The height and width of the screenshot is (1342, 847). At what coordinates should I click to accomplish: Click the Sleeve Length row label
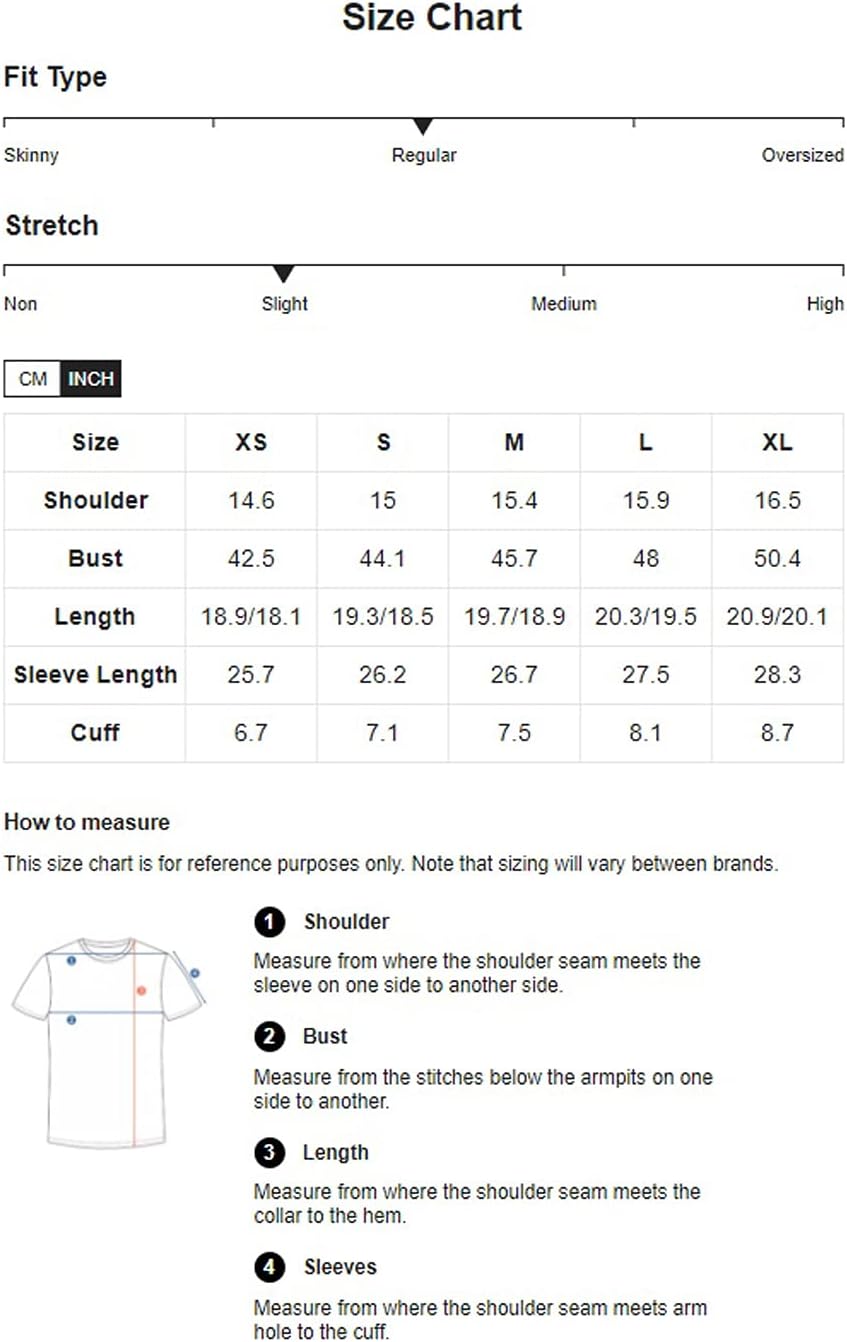pos(95,675)
